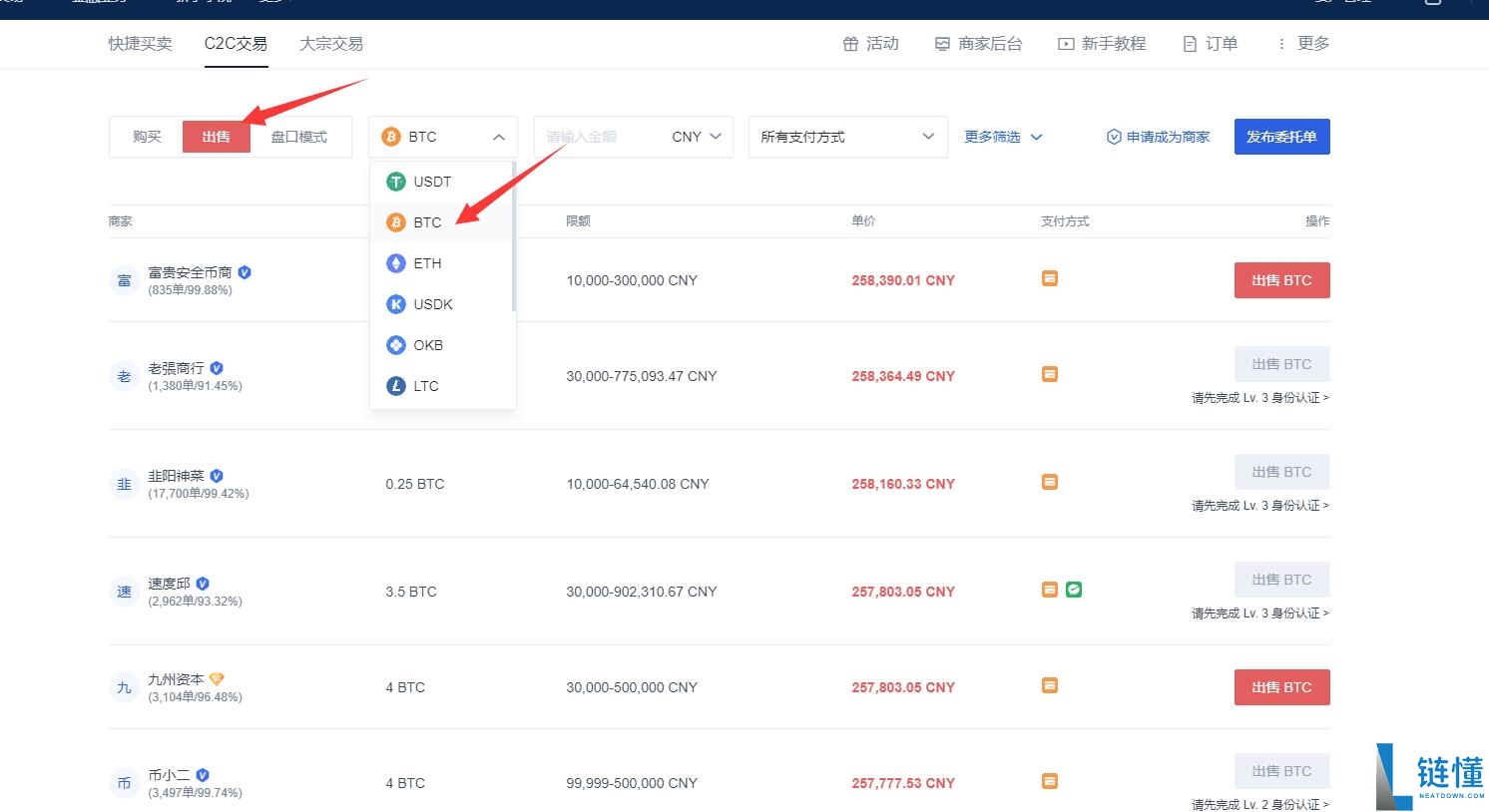1489x812 pixels.
Task: Click bank card icon in 韭阳神菜 row
Action: [1050, 482]
